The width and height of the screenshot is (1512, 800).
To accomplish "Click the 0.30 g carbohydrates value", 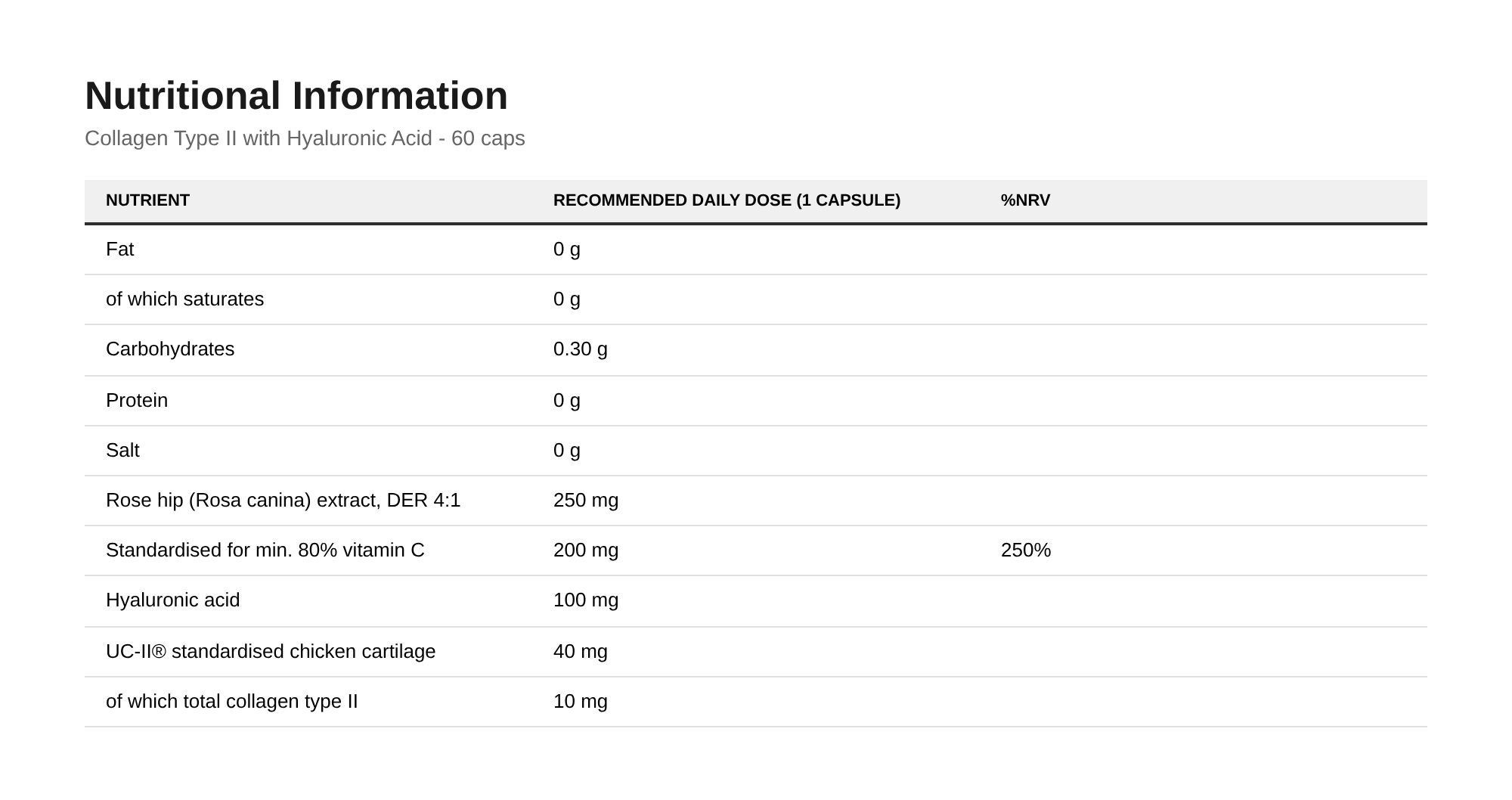I will 580,349.
